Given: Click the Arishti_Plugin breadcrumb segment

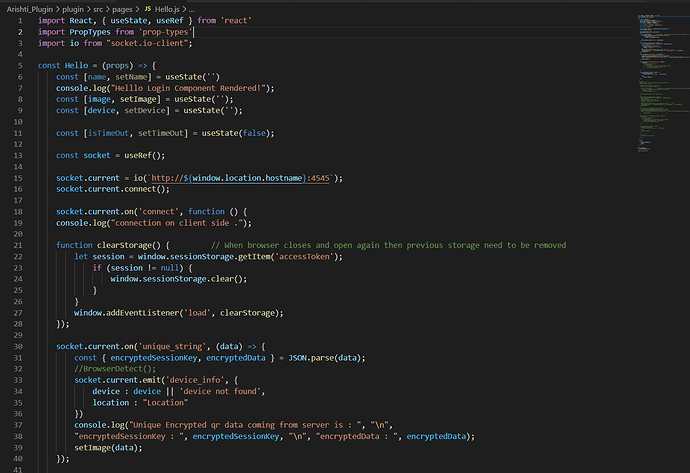Looking at the screenshot, I should (29, 9).
